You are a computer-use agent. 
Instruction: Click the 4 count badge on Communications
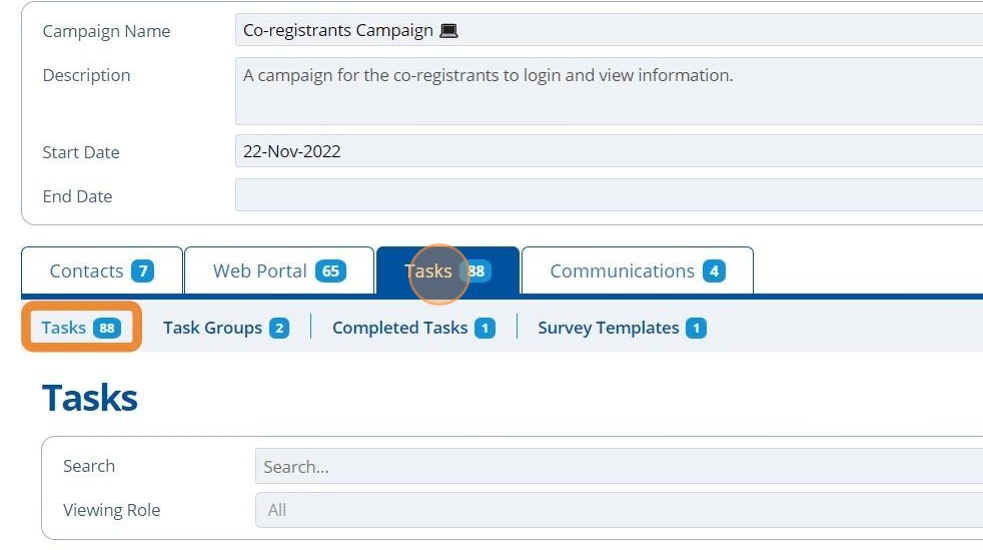713,271
